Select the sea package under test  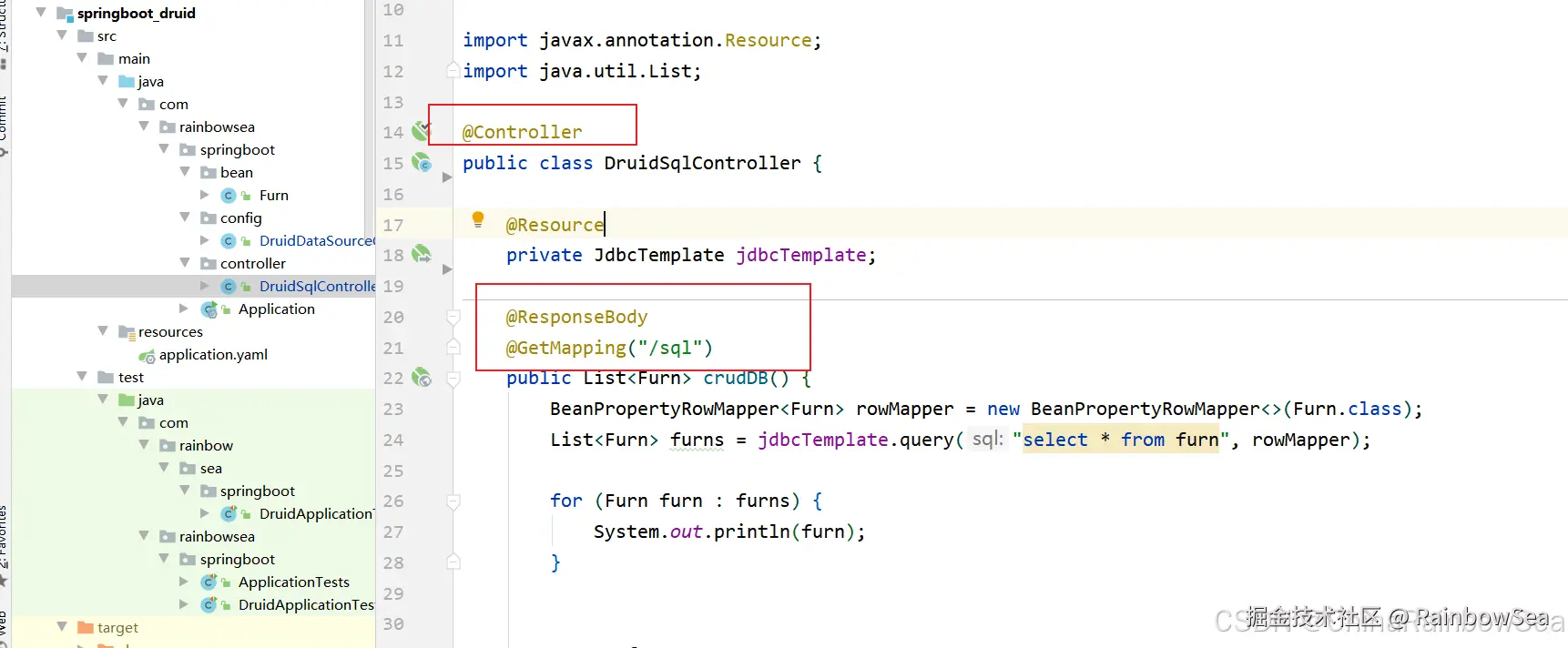pos(210,468)
